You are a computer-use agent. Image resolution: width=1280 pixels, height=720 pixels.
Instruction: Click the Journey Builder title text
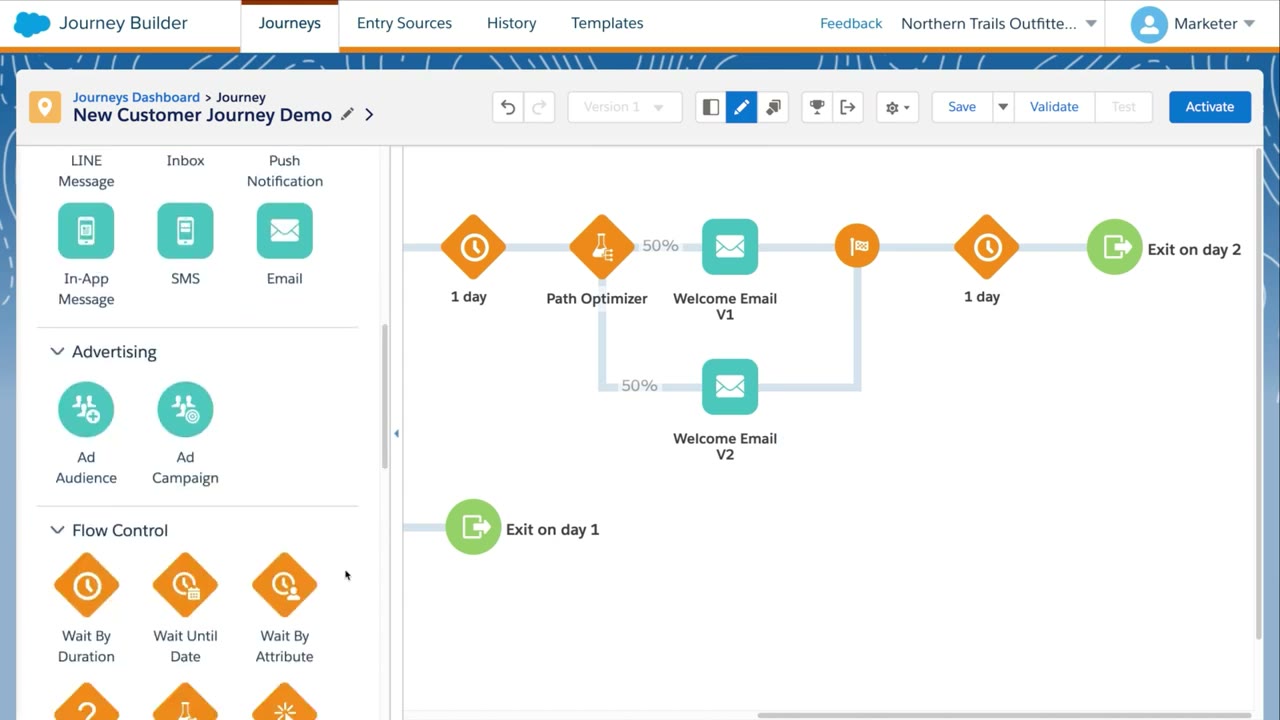[x=123, y=23]
